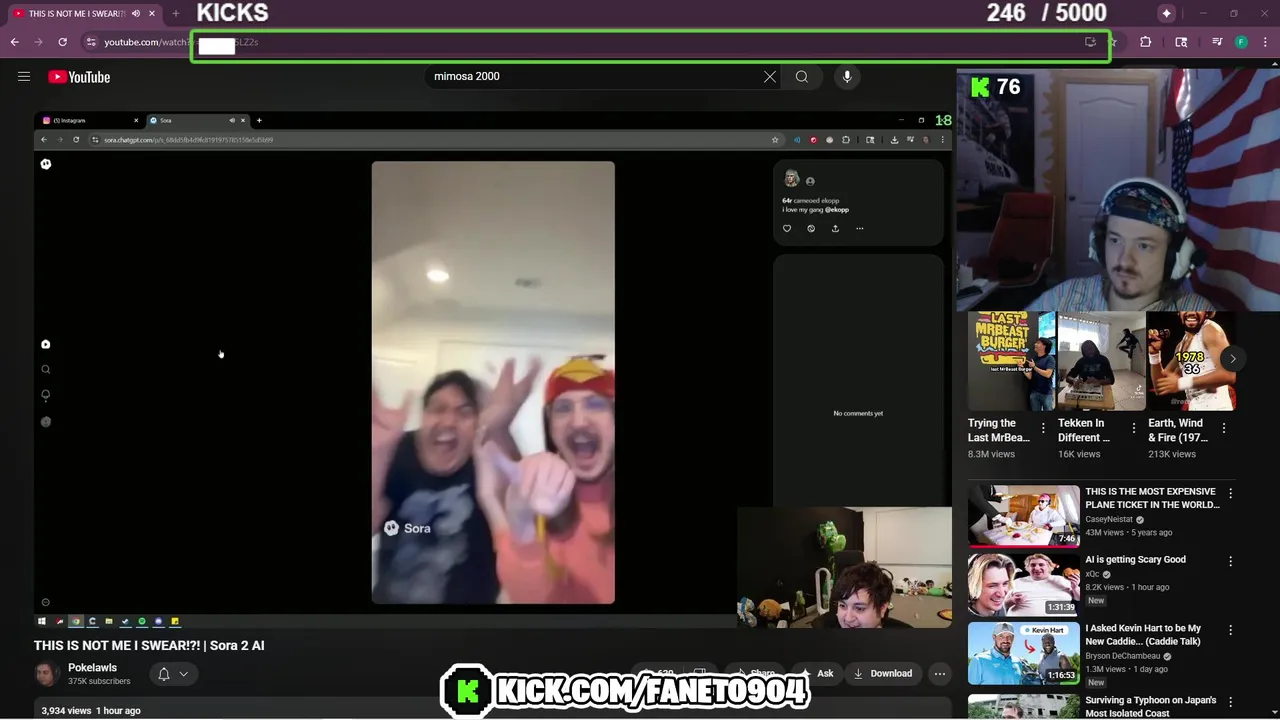Click the YouTube video player

point(493,370)
